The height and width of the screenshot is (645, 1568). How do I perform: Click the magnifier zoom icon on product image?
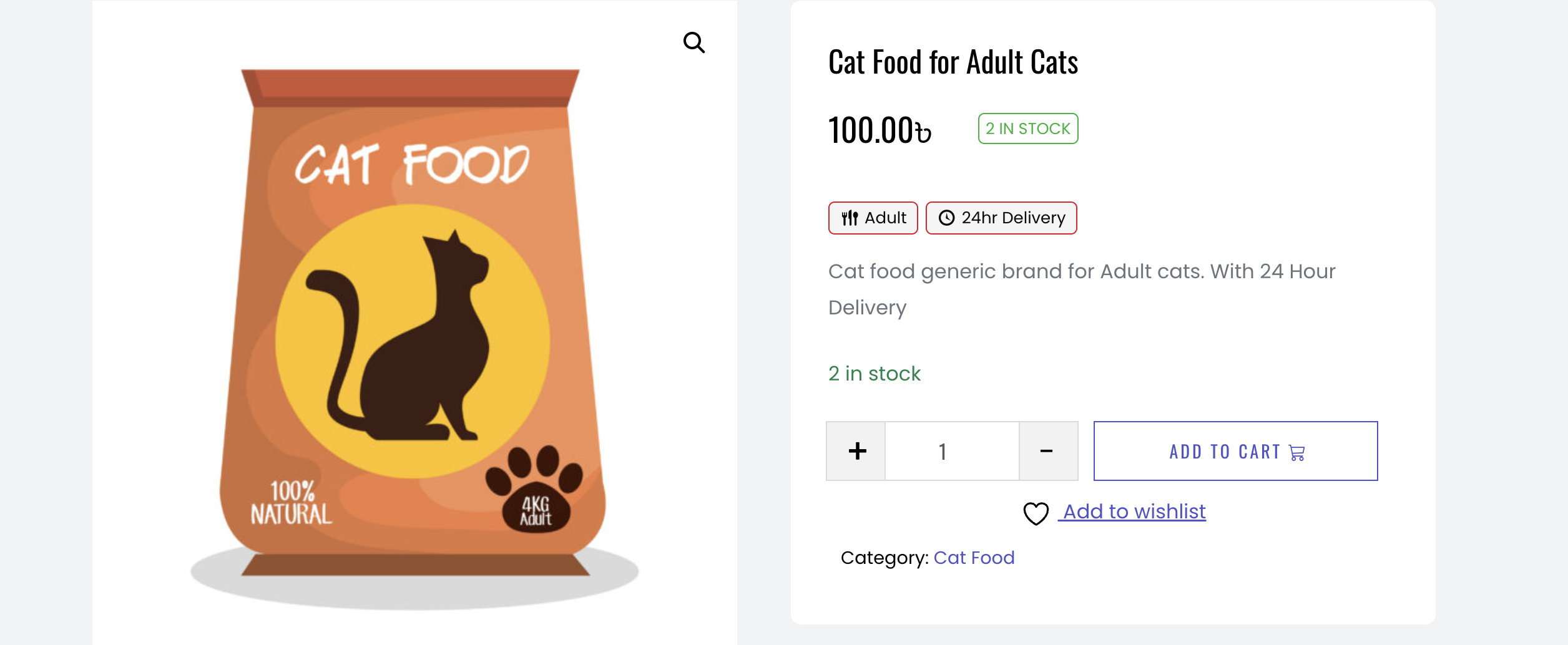(x=695, y=42)
